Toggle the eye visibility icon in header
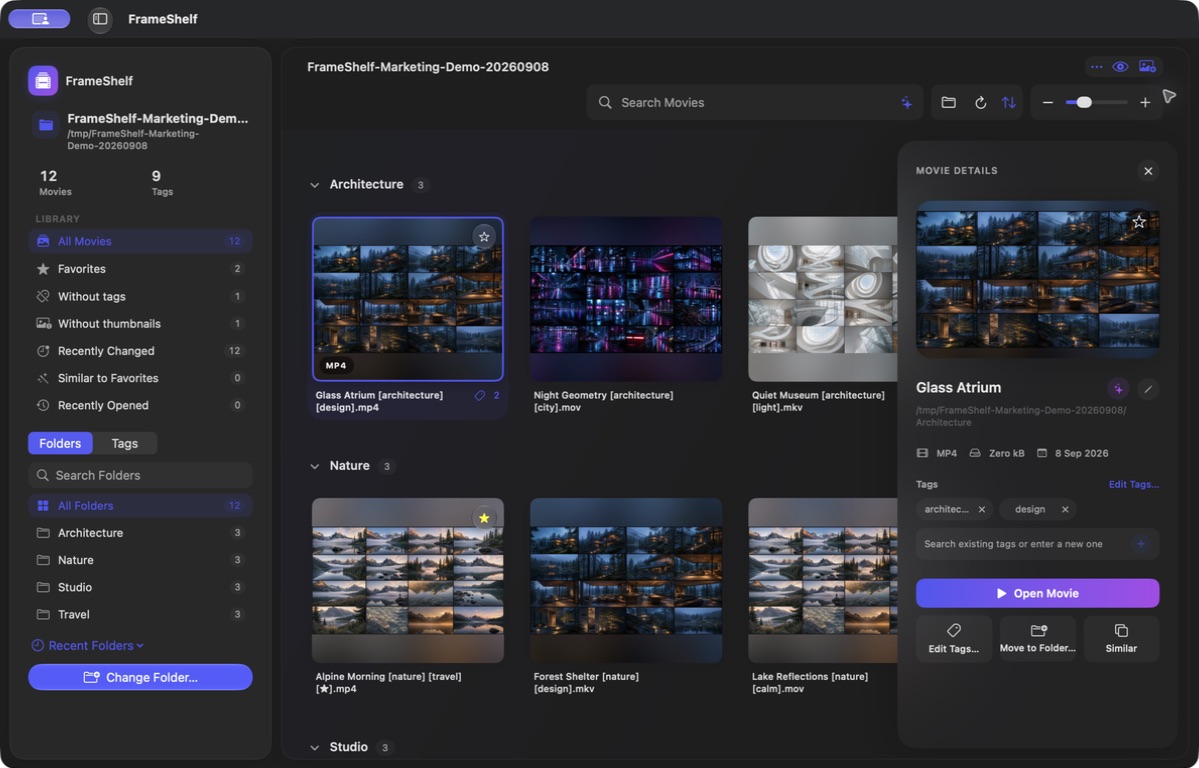Image resolution: width=1199 pixels, height=768 pixels. (x=1120, y=67)
